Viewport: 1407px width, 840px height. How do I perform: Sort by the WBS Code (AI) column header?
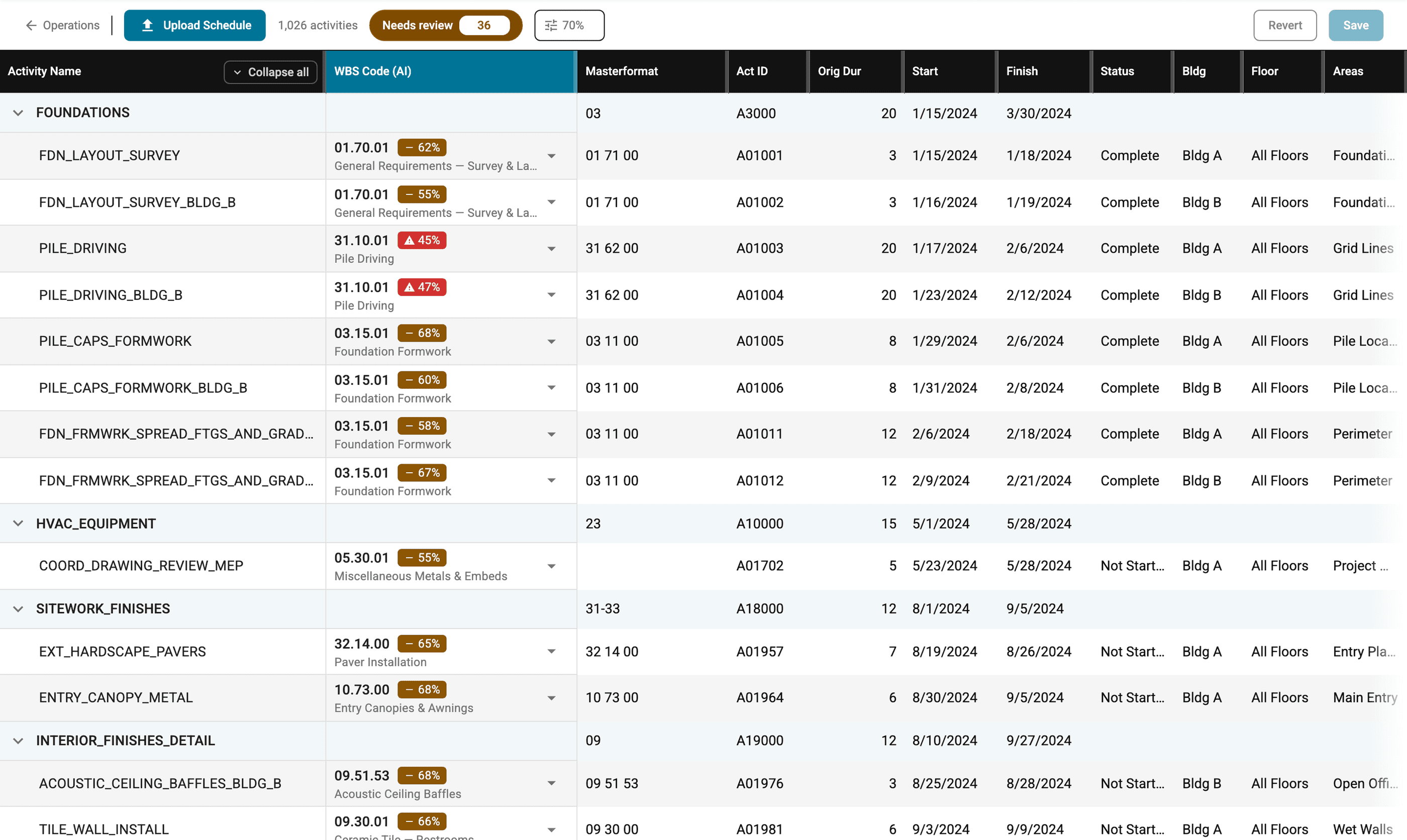(451, 71)
